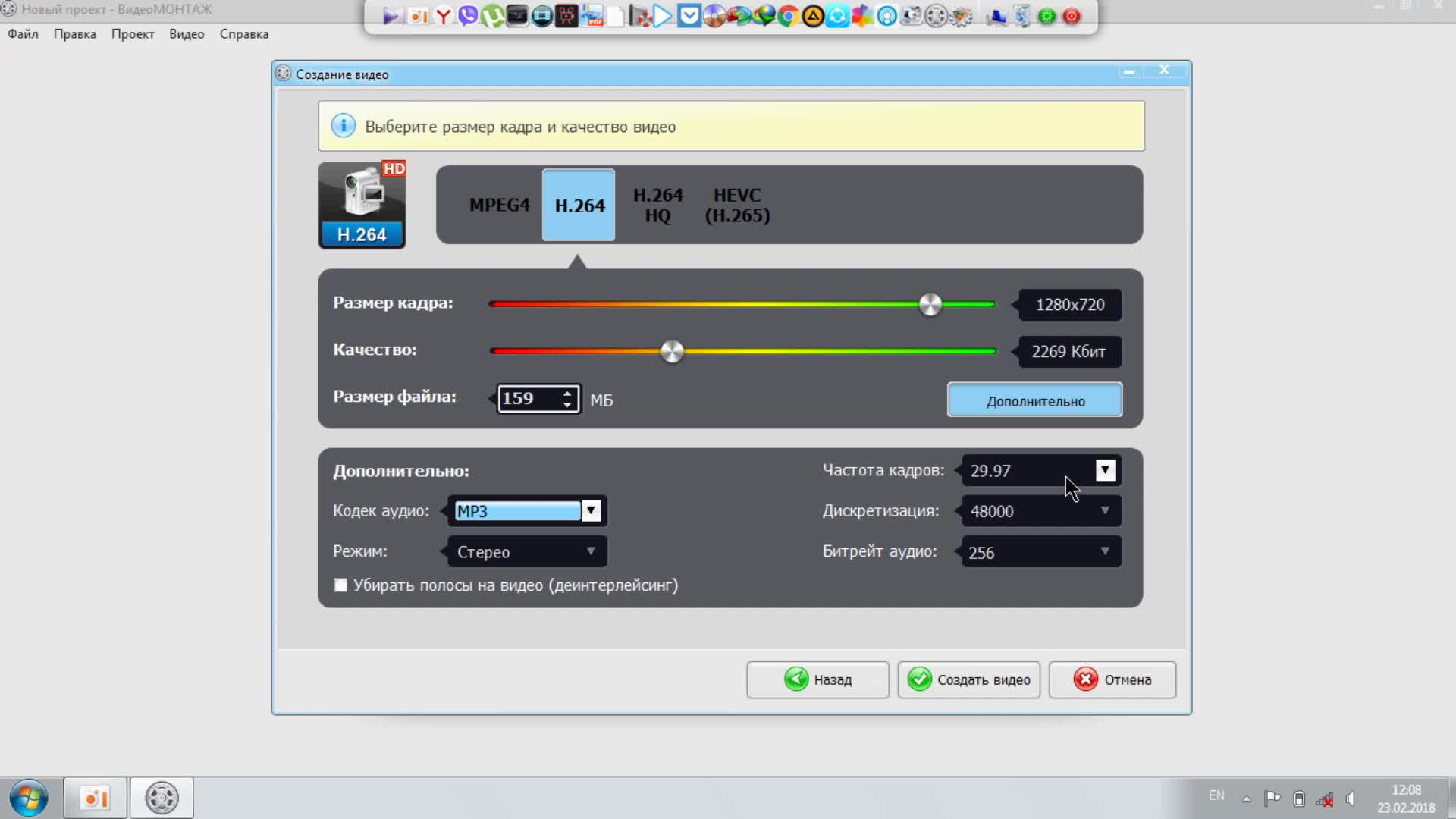The image size is (1456, 819).
Task: Select the H.264 codec tab
Action: (x=579, y=206)
